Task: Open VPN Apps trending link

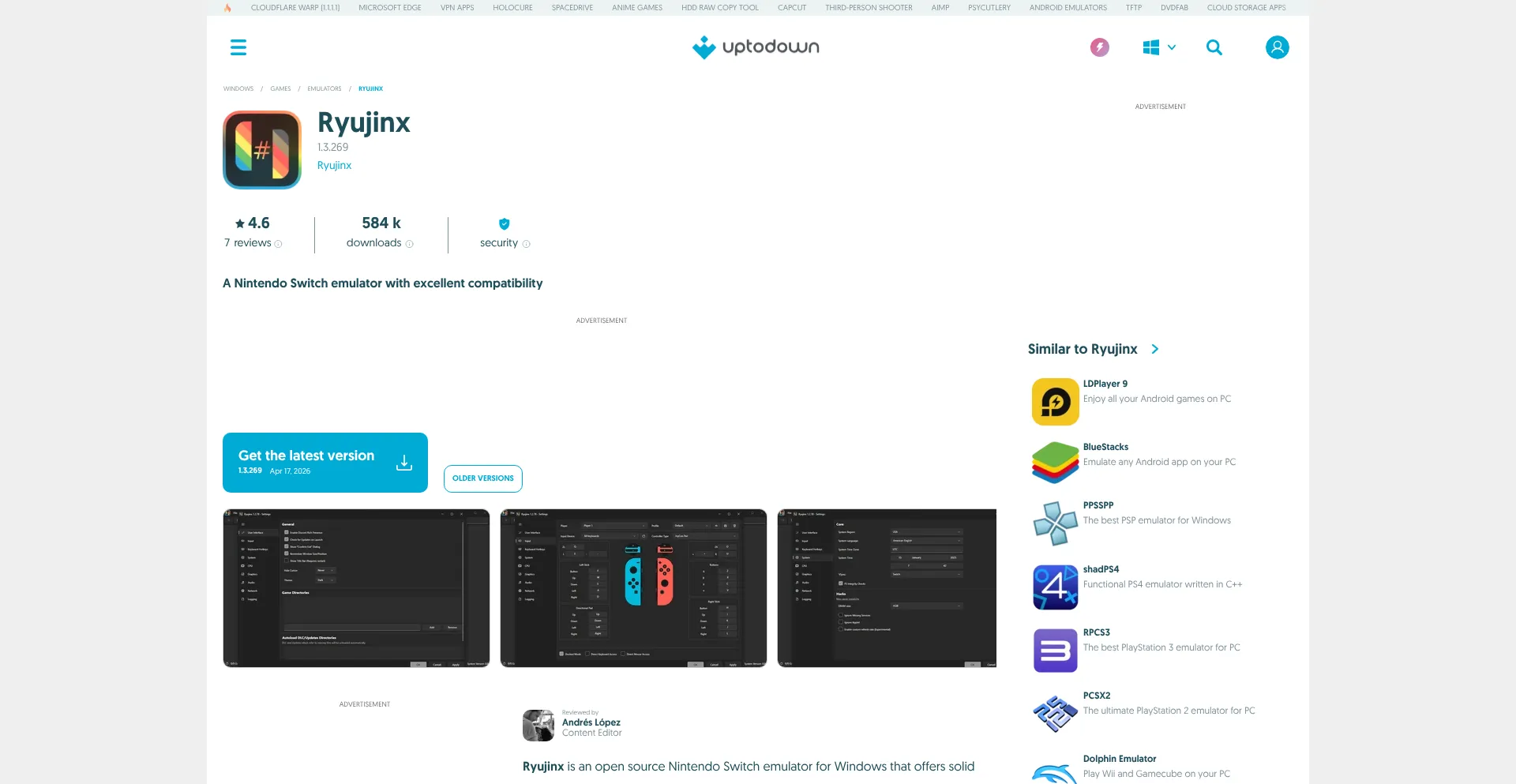Action: [457, 8]
